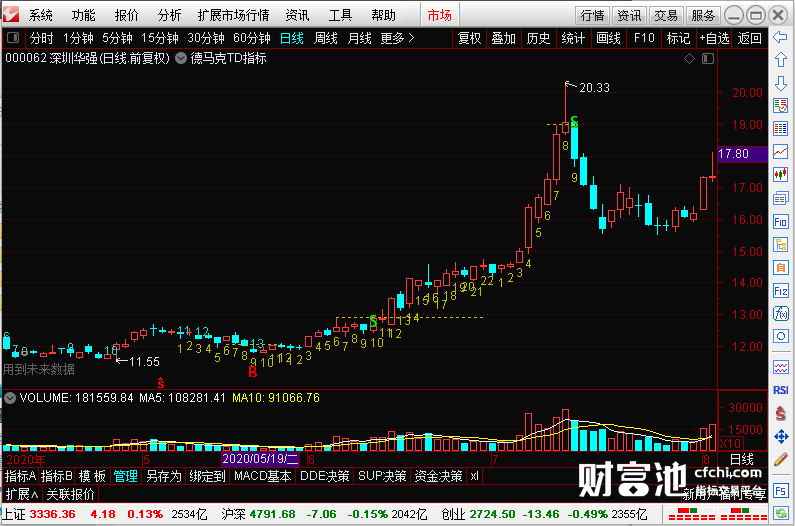Viewport: 795px width, 526px height.
Task: Click the line trend chart sidebar icon
Action: pyautogui.click(x=780, y=151)
